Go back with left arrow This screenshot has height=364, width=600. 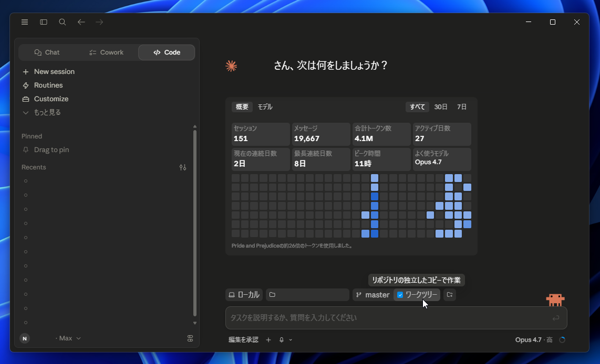(x=81, y=22)
